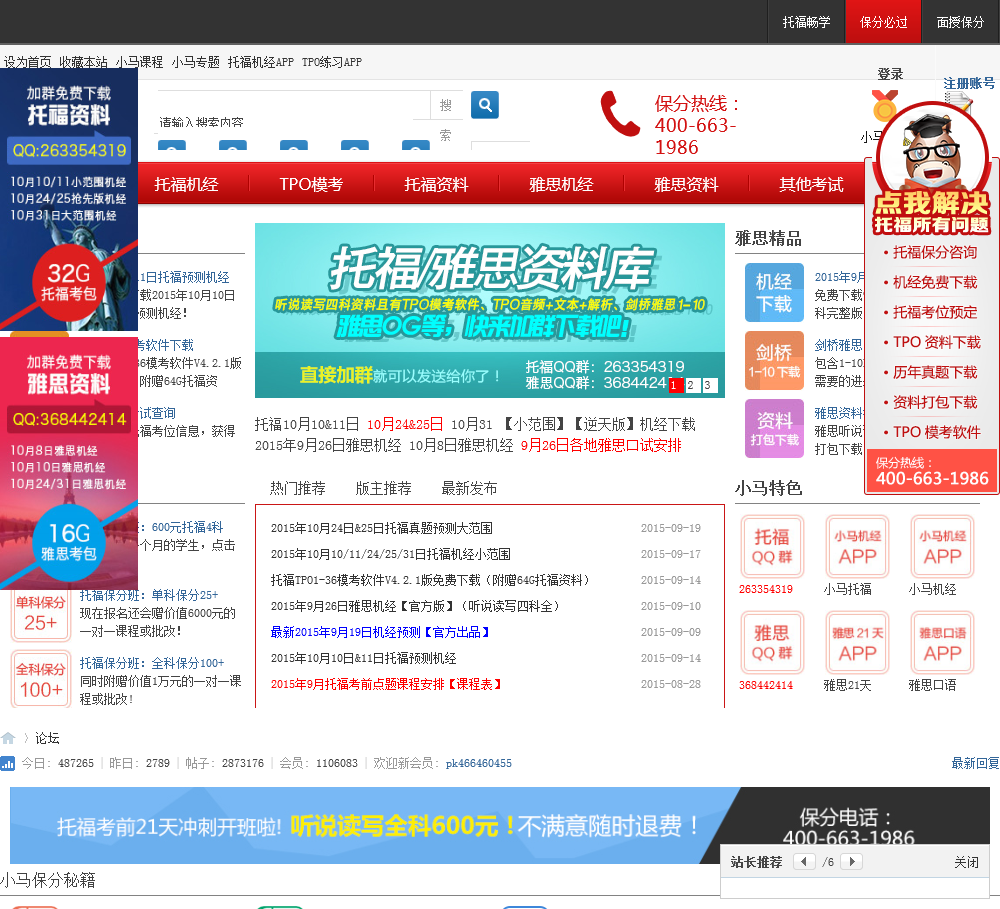1000x909 pixels.
Task: Open 托福考位预定 in mascot sidebar
Action: click(x=935, y=313)
